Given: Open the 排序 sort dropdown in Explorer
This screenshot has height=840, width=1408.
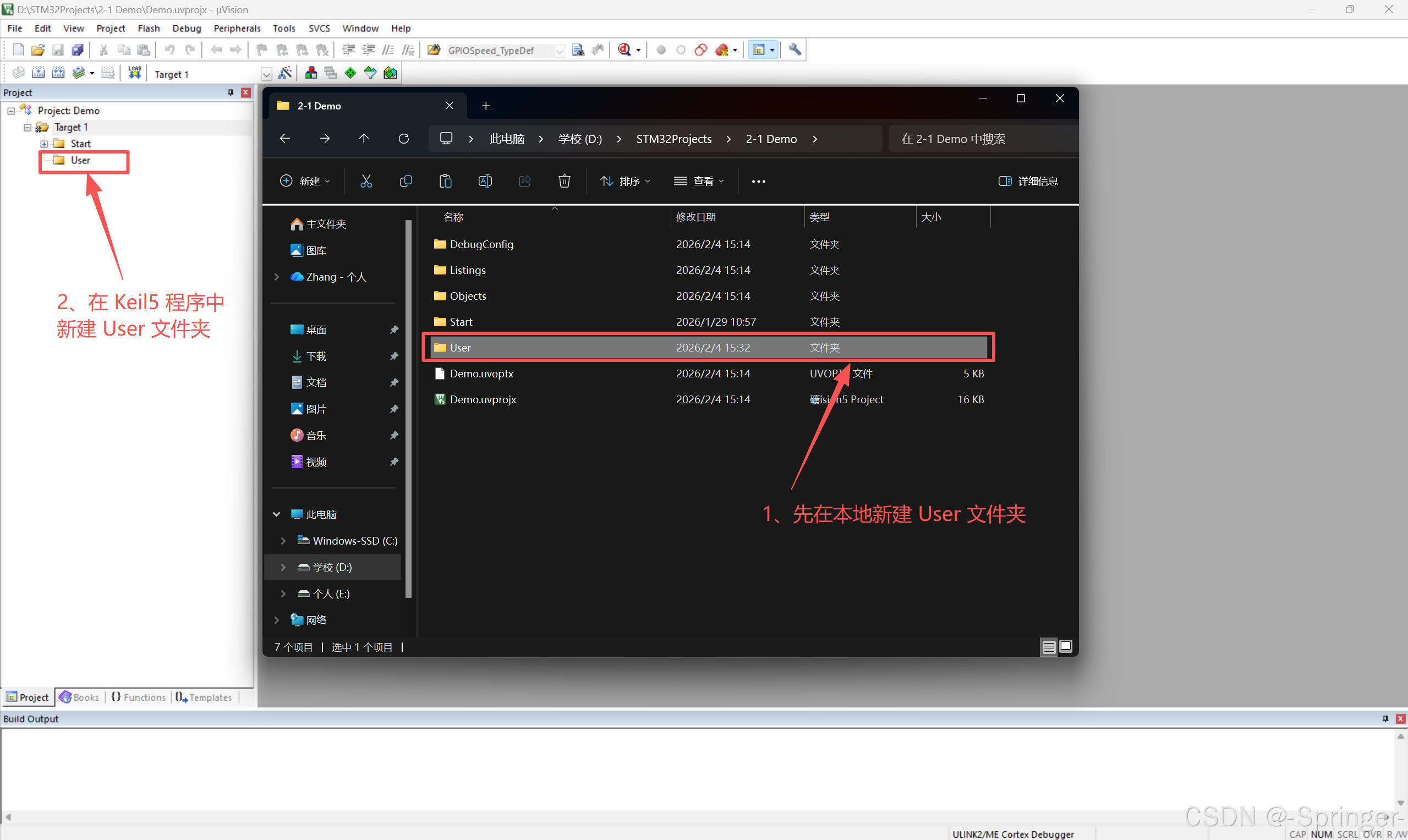Looking at the screenshot, I should [x=625, y=181].
